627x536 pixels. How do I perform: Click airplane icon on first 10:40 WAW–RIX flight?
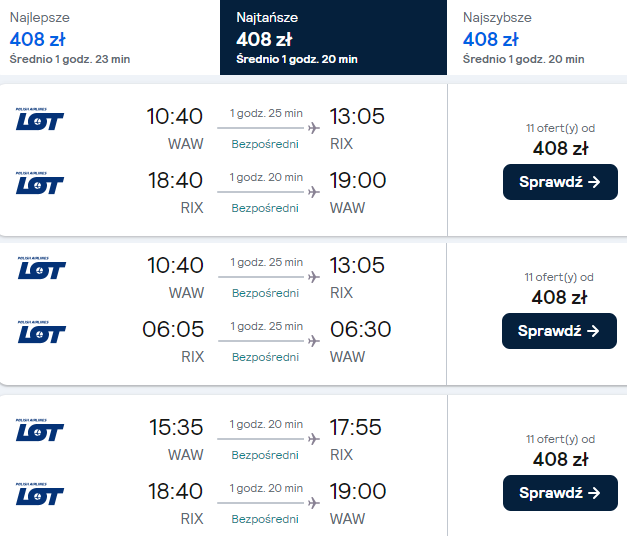(313, 128)
